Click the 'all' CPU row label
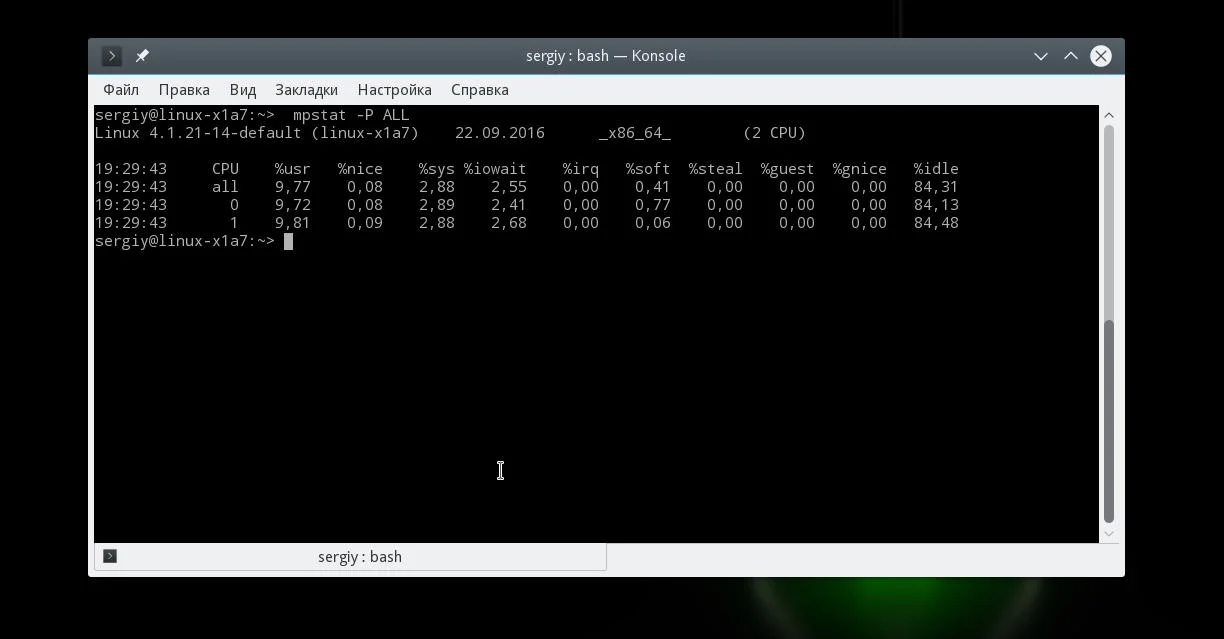 coord(225,187)
